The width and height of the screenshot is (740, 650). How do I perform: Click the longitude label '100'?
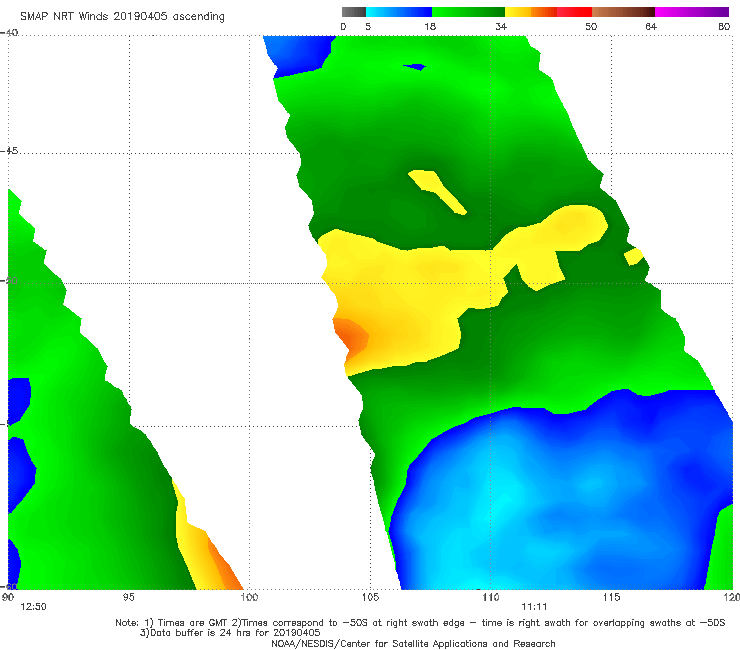[x=249, y=597]
